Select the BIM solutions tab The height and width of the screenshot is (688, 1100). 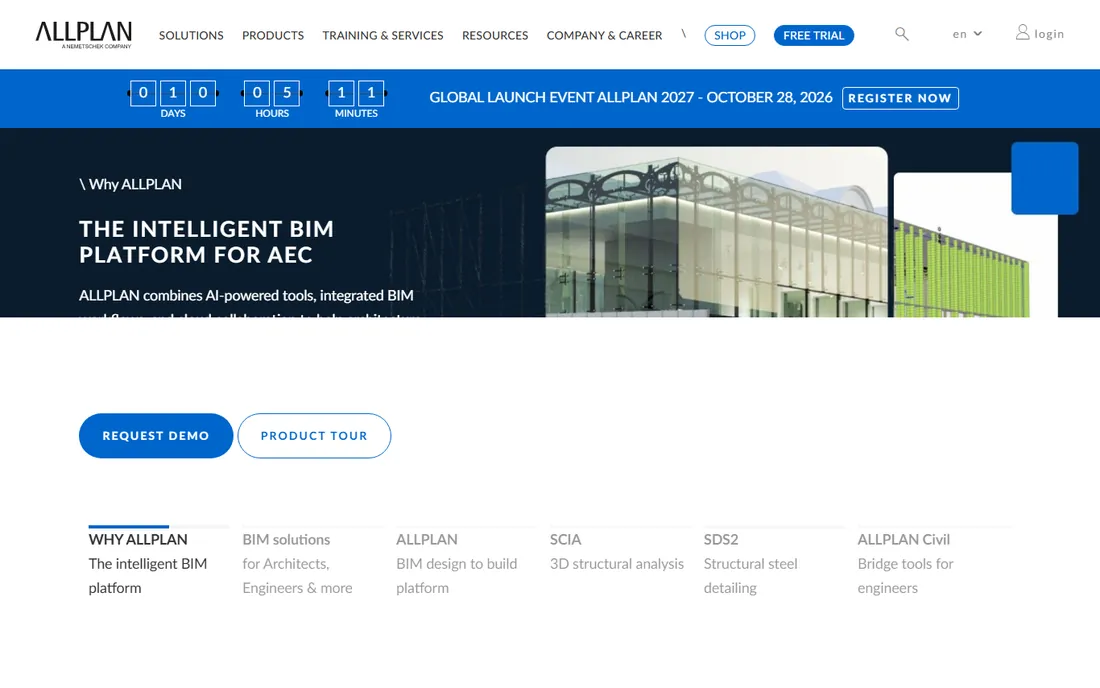pyautogui.click(x=311, y=562)
